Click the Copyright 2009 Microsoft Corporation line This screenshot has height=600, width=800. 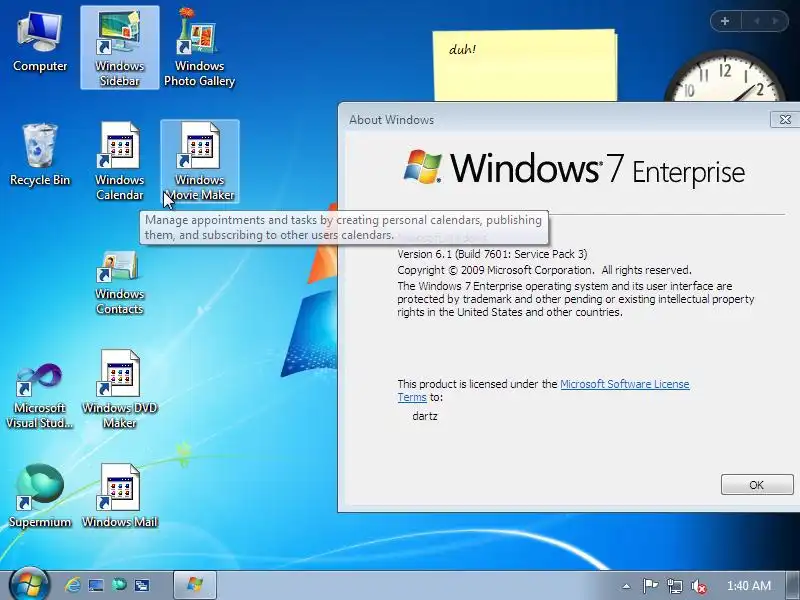(544, 270)
